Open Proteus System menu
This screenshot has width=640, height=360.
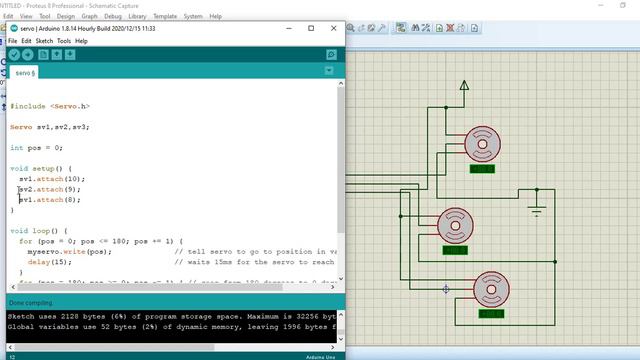(x=193, y=16)
